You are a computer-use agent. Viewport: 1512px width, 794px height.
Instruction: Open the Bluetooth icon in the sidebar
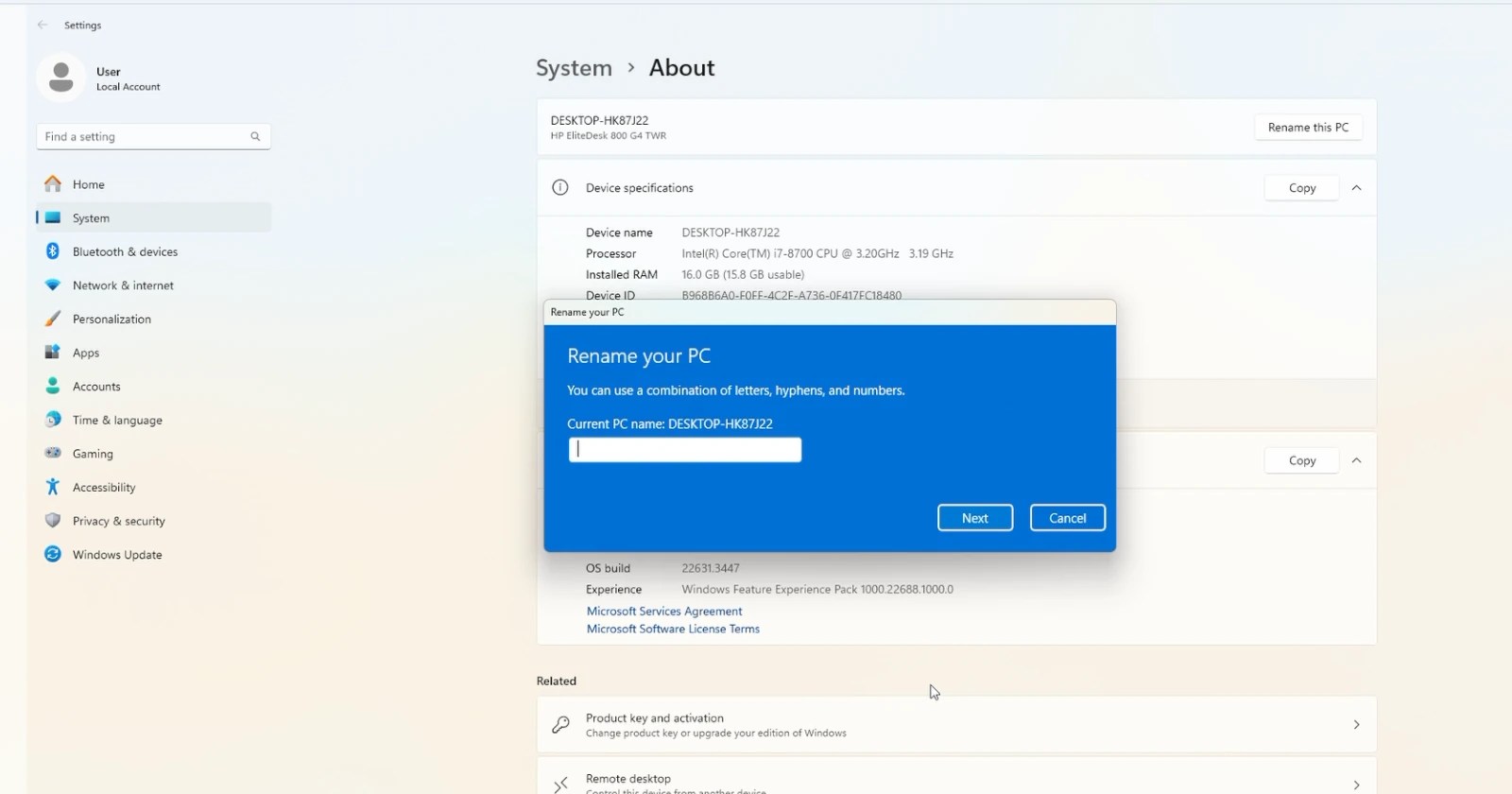coord(53,251)
